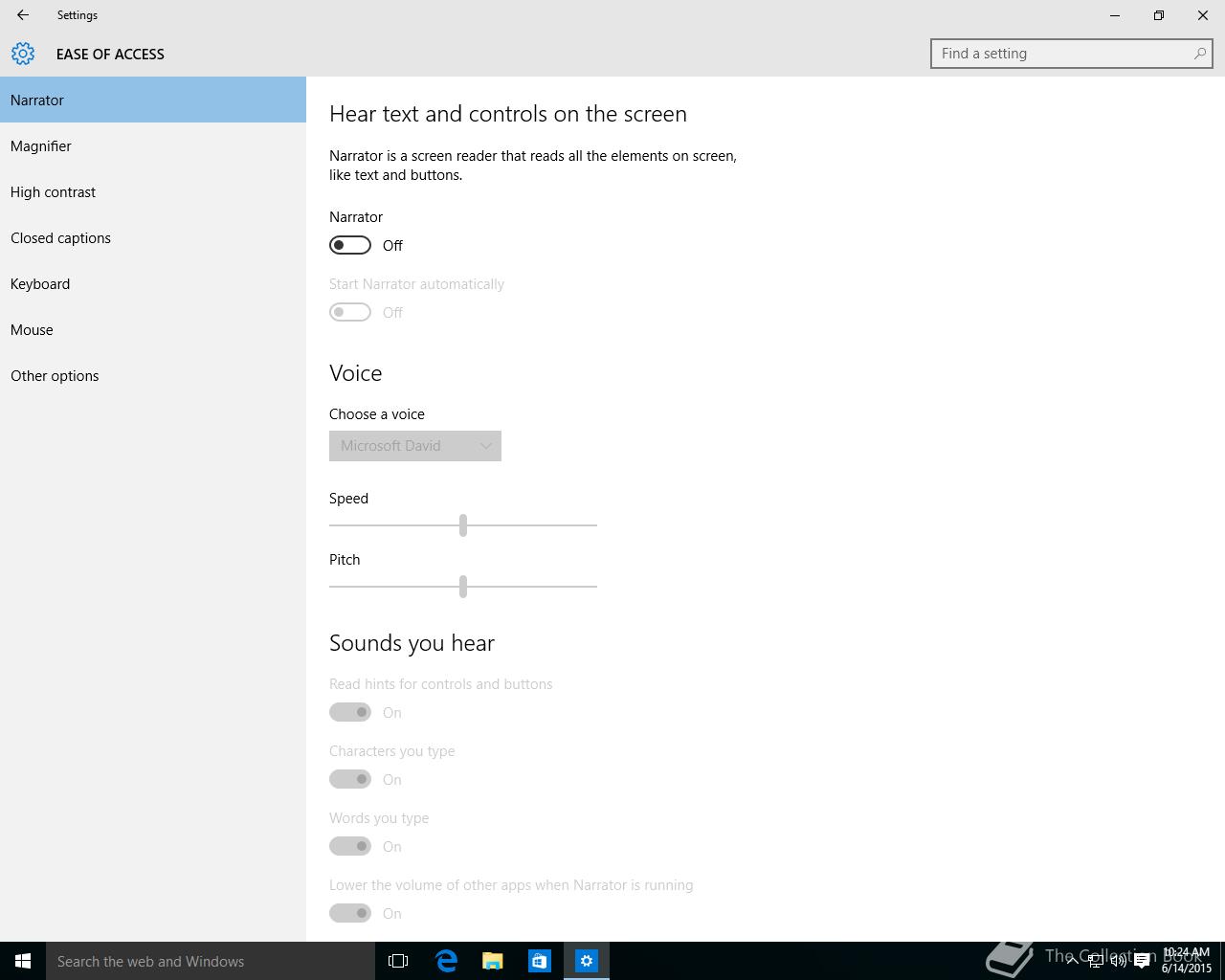Open the Microsoft David voice dropdown

pyautogui.click(x=415, y=446)
